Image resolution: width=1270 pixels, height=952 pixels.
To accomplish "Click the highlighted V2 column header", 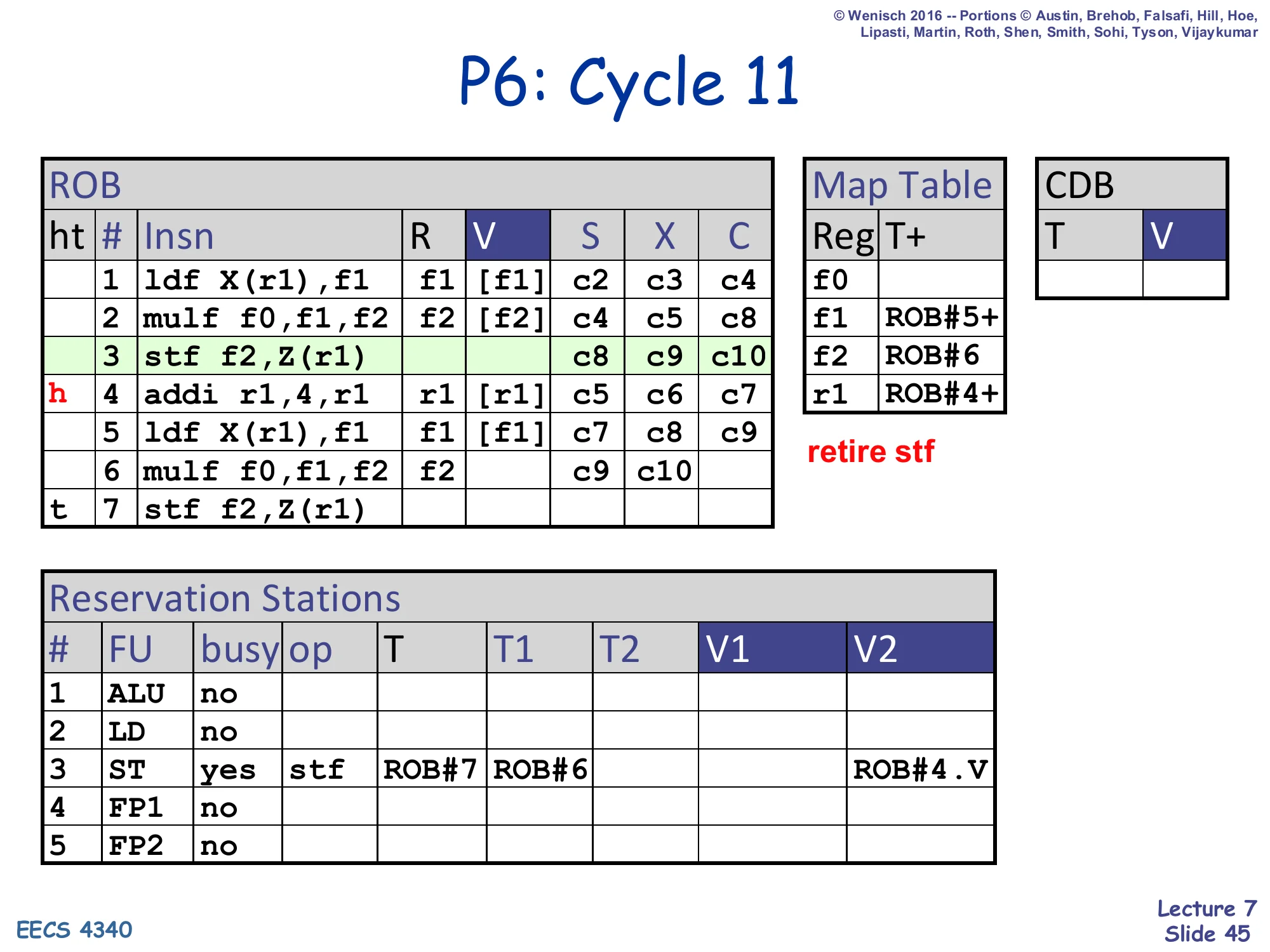I will 920,648.
